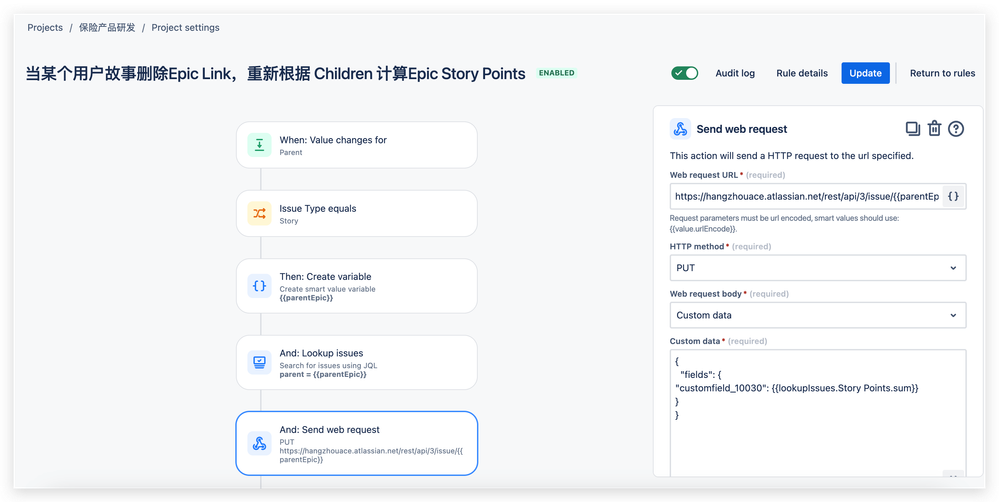Image resolution: width=999 pixels, height=502 pixels.
Task: Click the Update button
Action: pos(865,73)
